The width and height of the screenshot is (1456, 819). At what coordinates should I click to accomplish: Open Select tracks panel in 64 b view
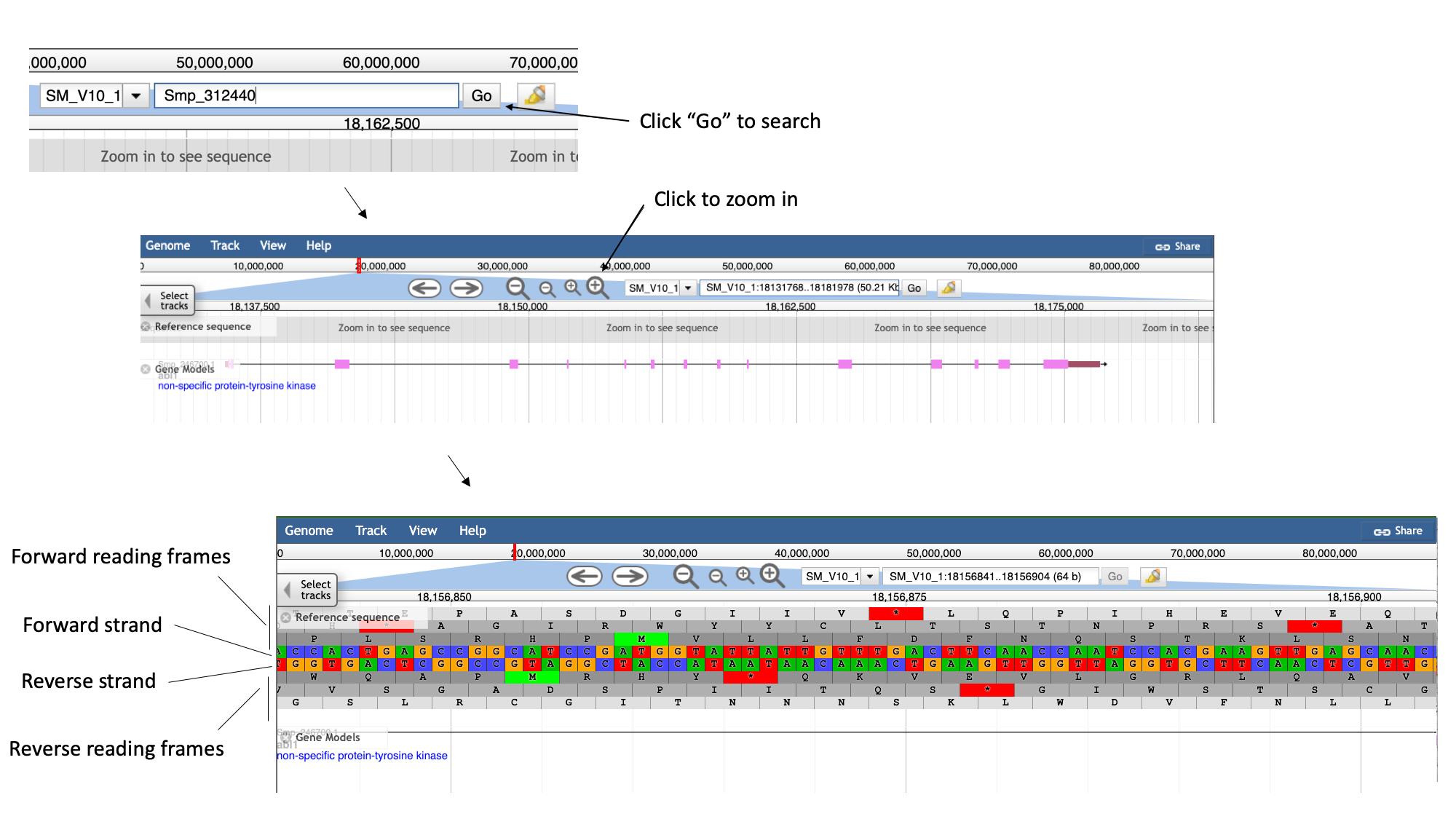pos(308,590)
